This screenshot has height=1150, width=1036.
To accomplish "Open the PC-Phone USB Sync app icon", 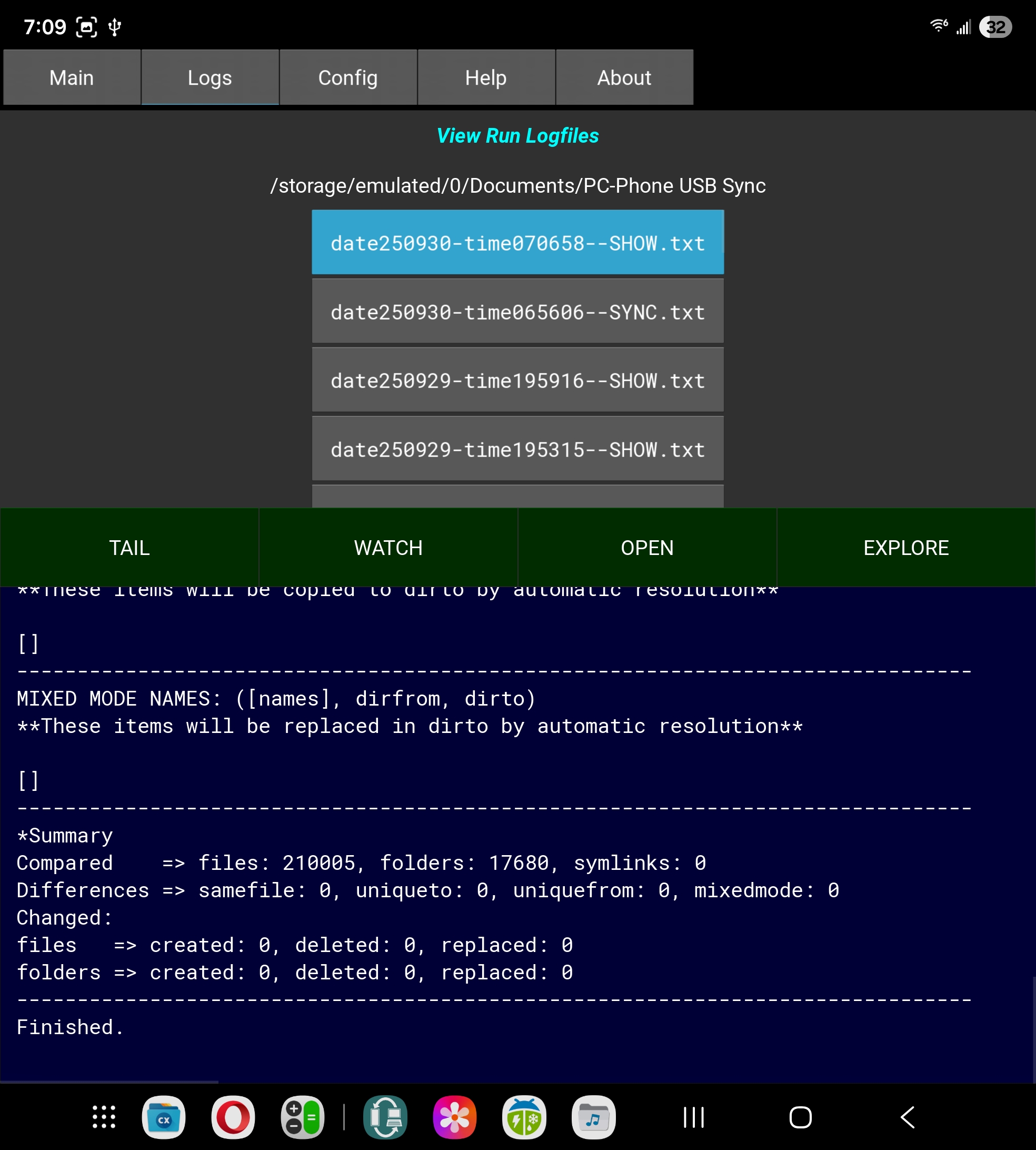I will (385, 1117).
